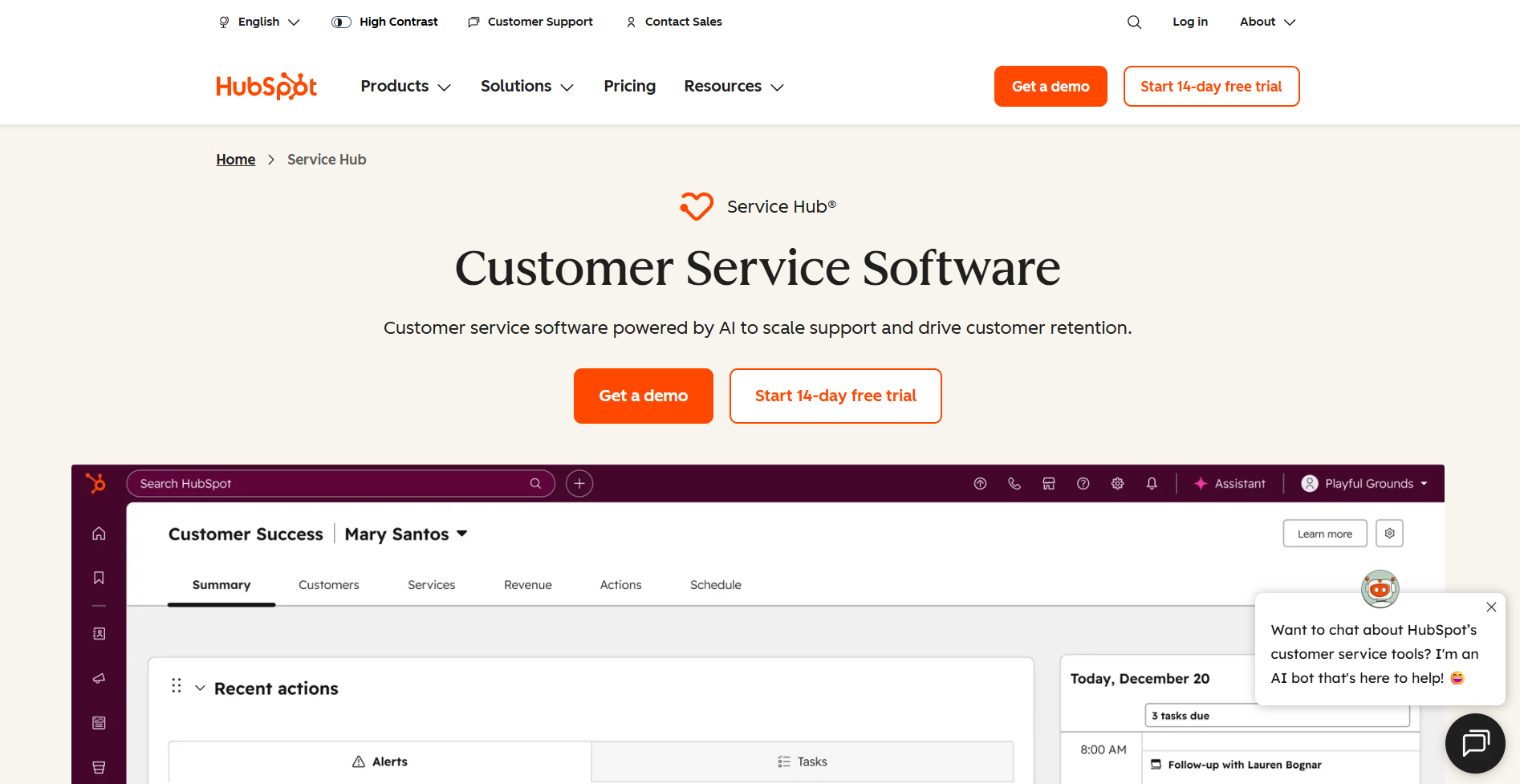1520x784 pixels.
Task: Launch the Assistant sparkle icon
Action: [x=1200, y=483]
